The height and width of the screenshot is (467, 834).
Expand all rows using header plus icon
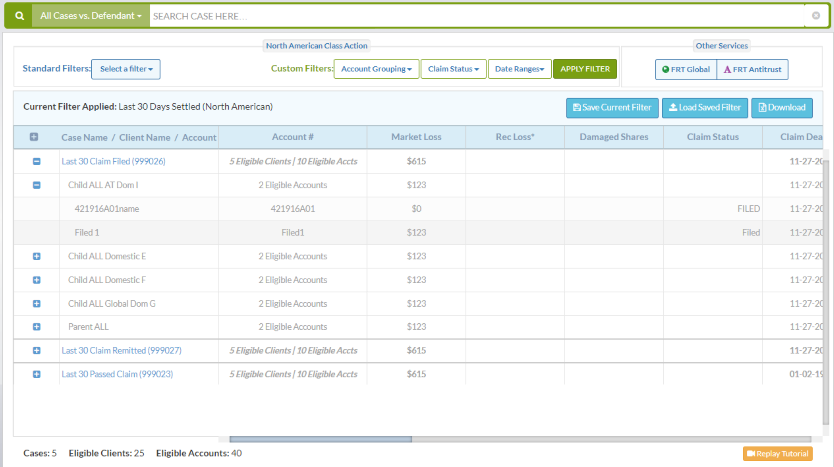(36, 137)
